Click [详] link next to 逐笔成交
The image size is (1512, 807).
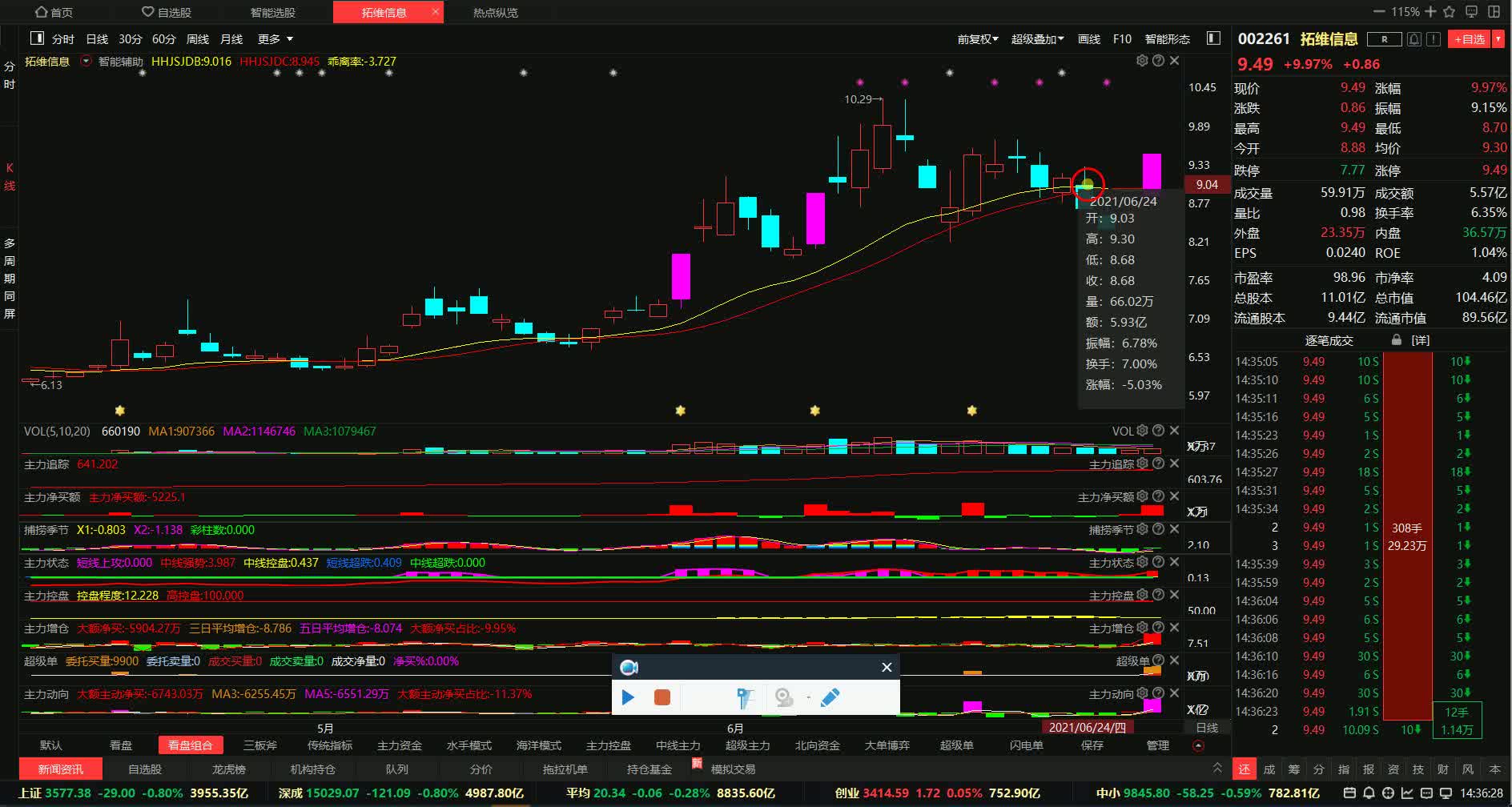pos(1420,340)
